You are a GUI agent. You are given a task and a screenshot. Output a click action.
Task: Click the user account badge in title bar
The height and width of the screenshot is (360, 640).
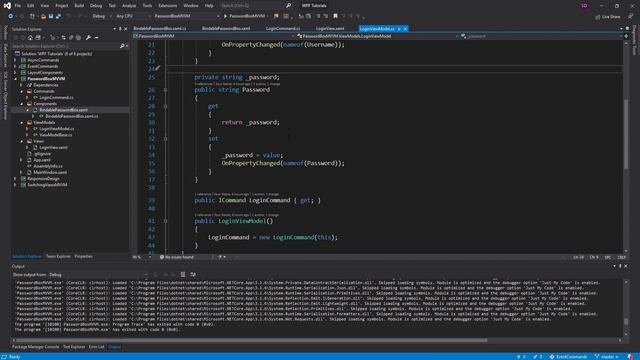click(x=584, y=6)
